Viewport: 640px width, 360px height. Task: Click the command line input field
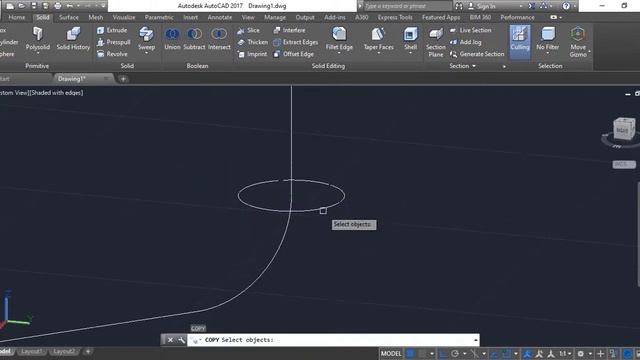click(x=333, y=340)
